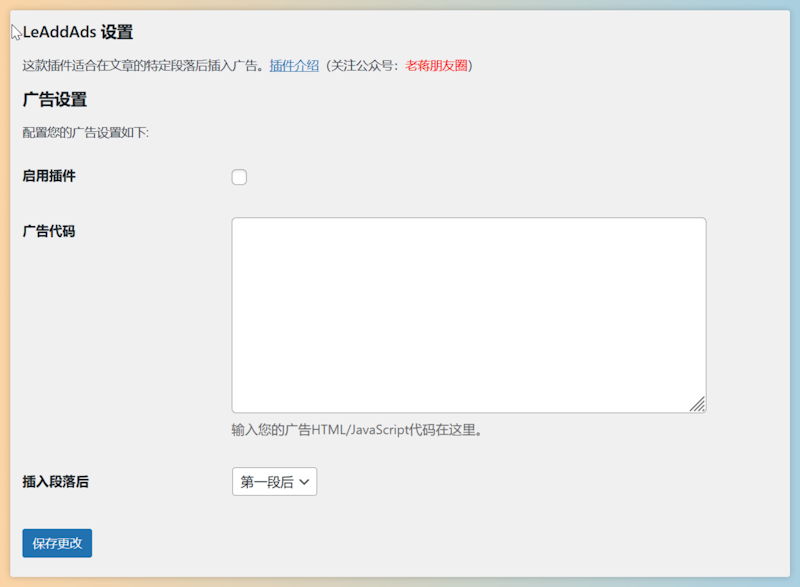Click the 广告设置 section heading

tap(55, 100)
